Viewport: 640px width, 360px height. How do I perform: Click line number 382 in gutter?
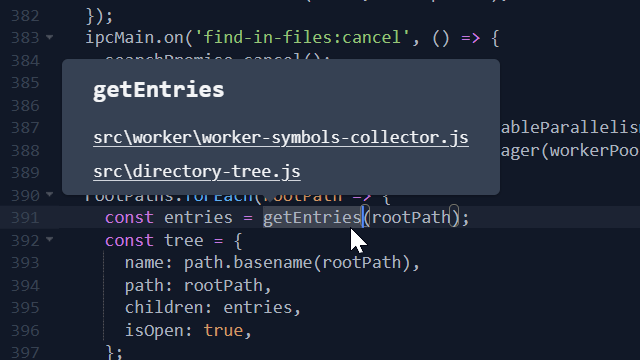point(25,16)
